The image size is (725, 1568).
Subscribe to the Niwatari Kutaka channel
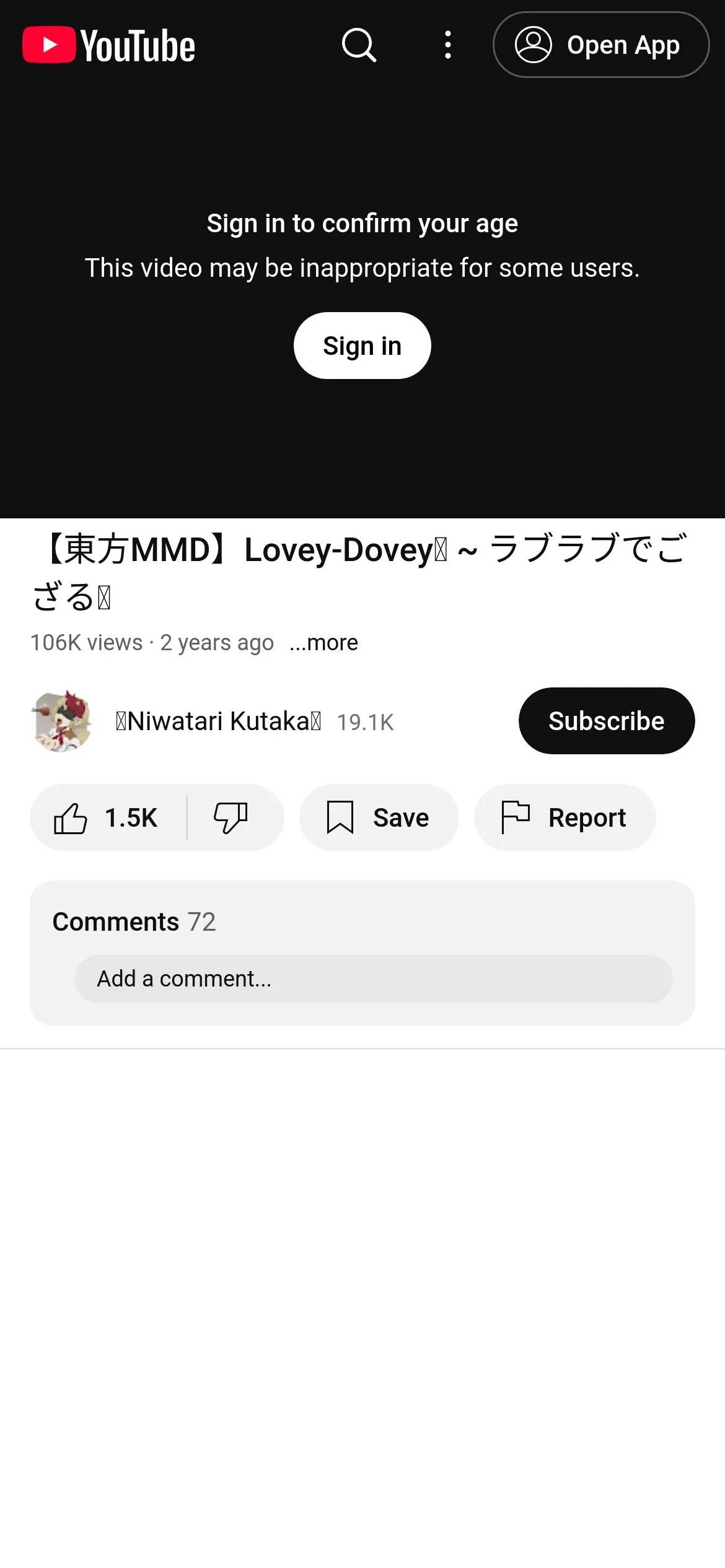tap(606, 721)
